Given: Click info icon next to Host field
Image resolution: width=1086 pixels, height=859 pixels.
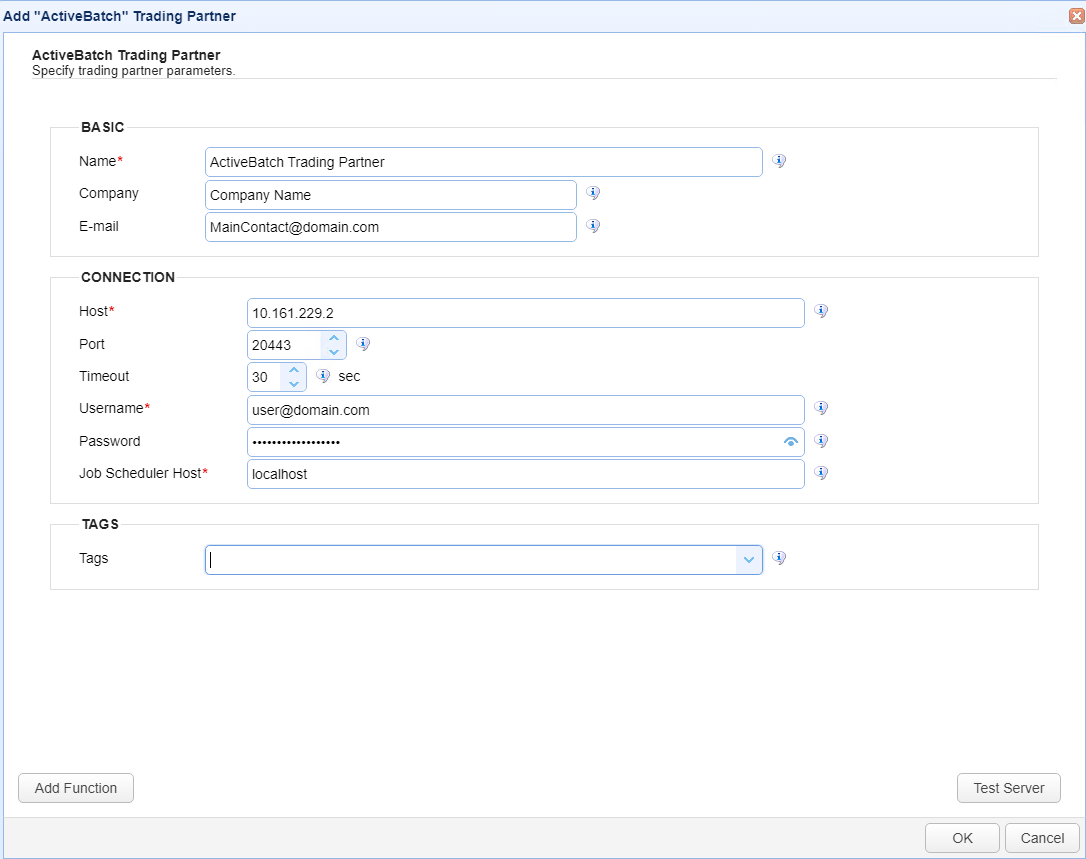Looking at the screenshot, I should click(821, 310).
